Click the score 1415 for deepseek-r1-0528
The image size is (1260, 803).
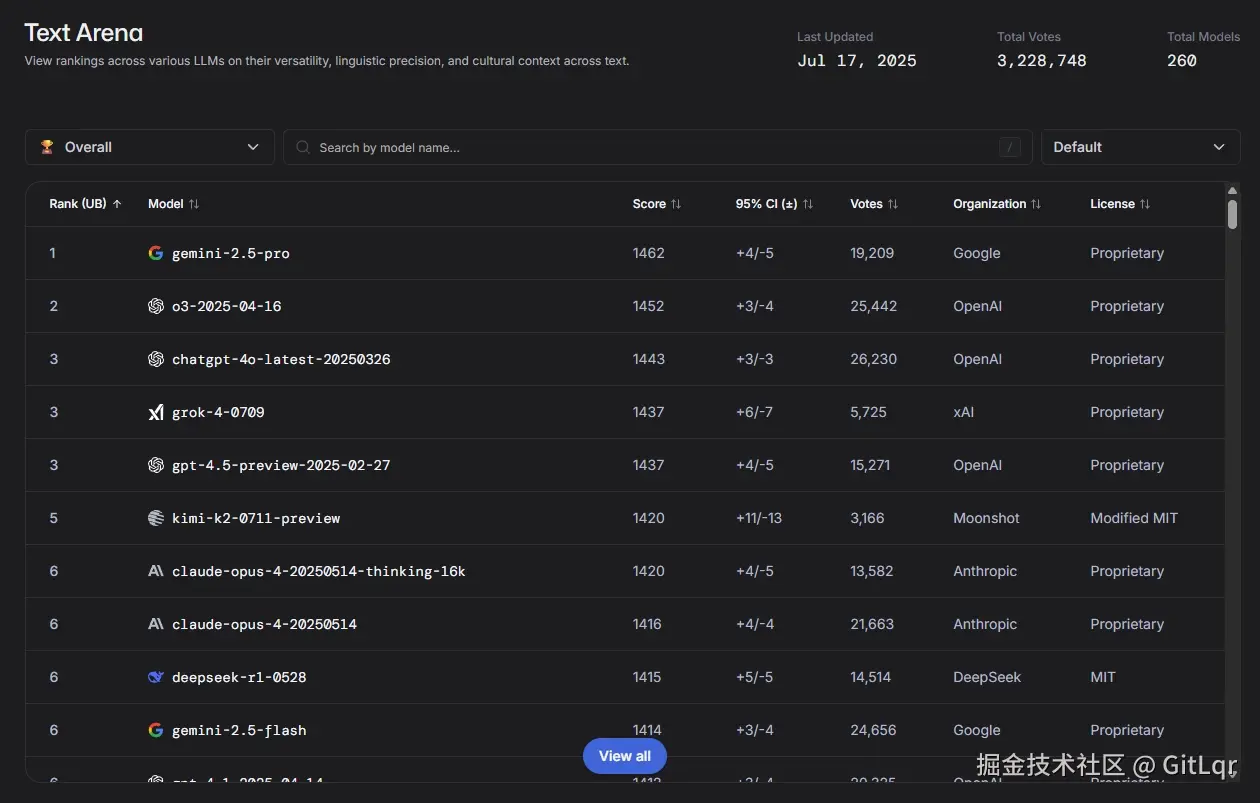tap(647, 677)
